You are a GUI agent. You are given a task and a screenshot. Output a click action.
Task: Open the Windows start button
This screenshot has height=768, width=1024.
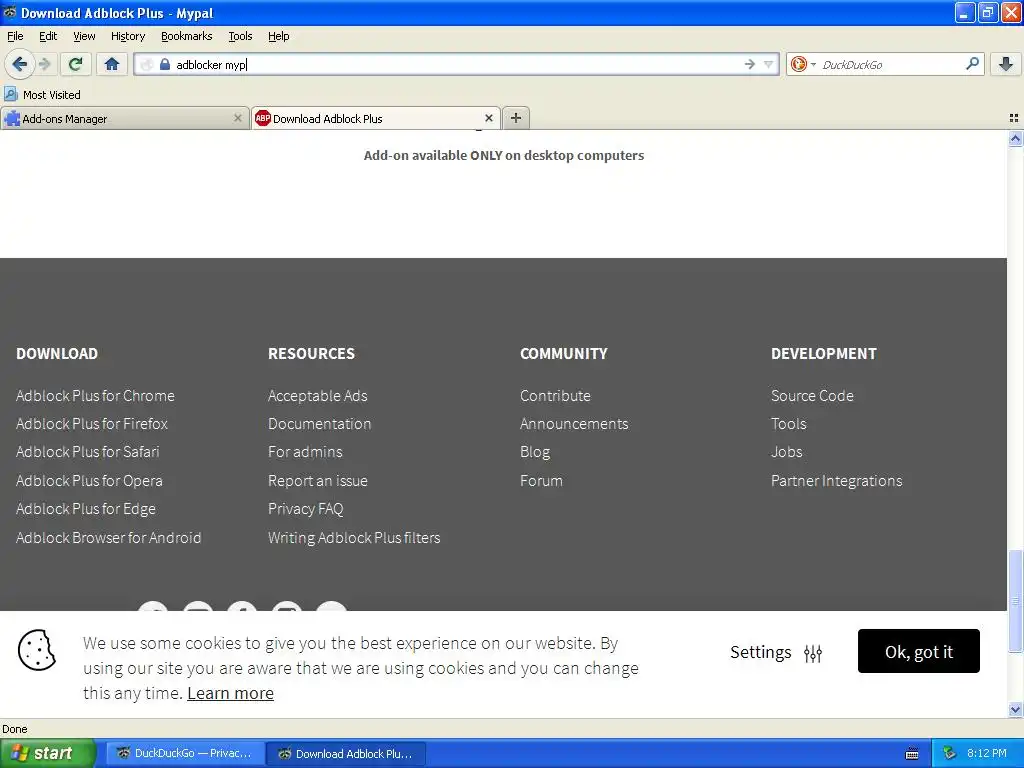click(x=47, y=753)
